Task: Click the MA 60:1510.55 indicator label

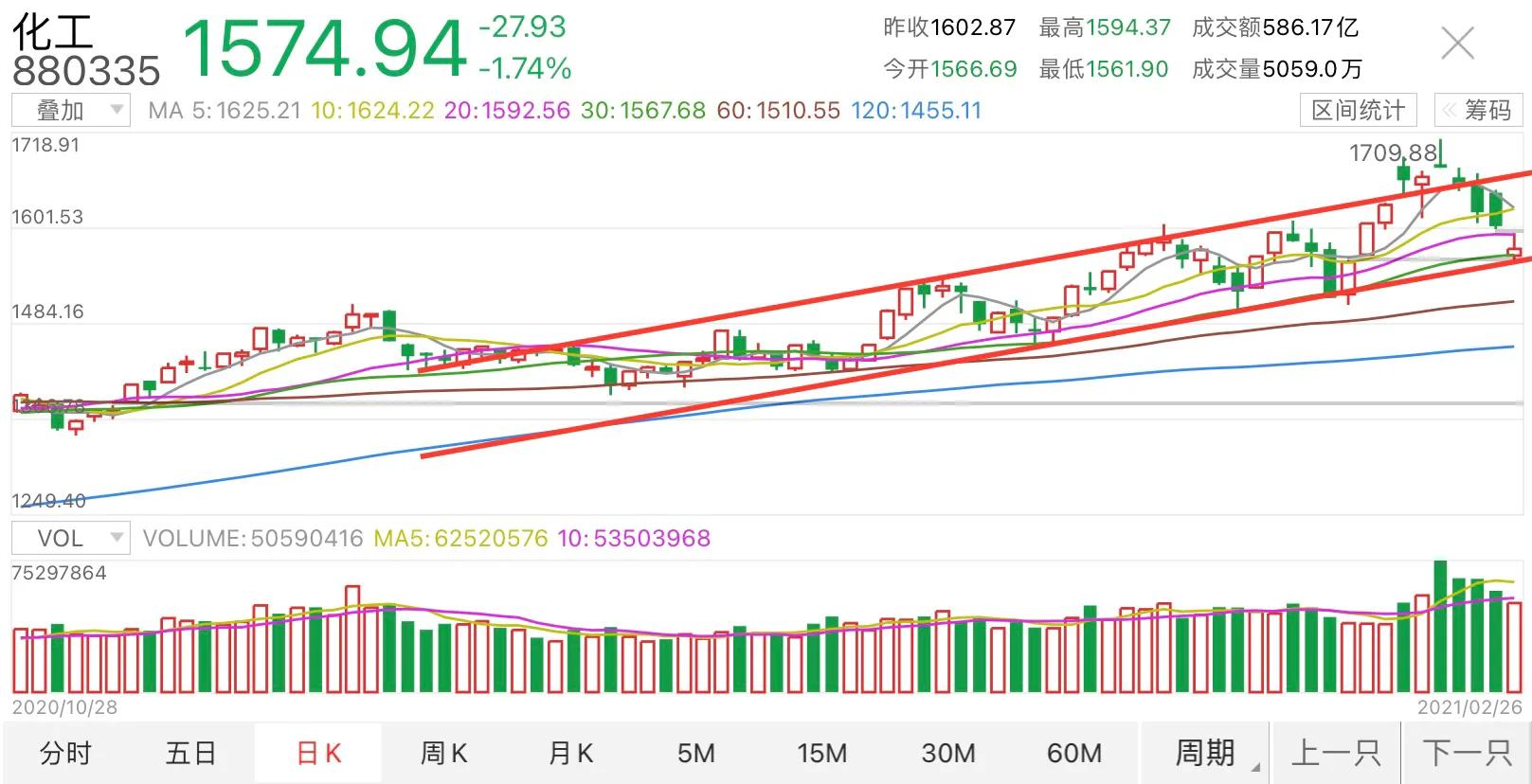Action: point(779,111)
